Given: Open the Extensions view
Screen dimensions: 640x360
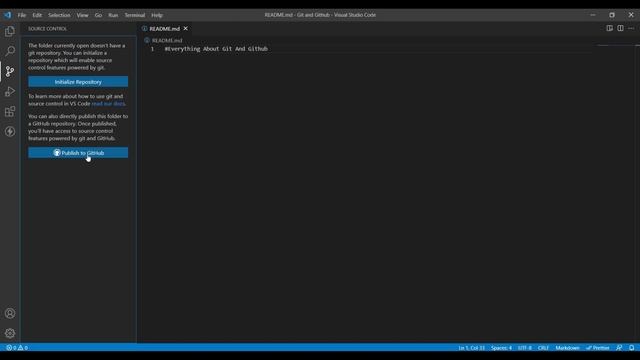Looking at the screenshot, I should tap(10, 111).
